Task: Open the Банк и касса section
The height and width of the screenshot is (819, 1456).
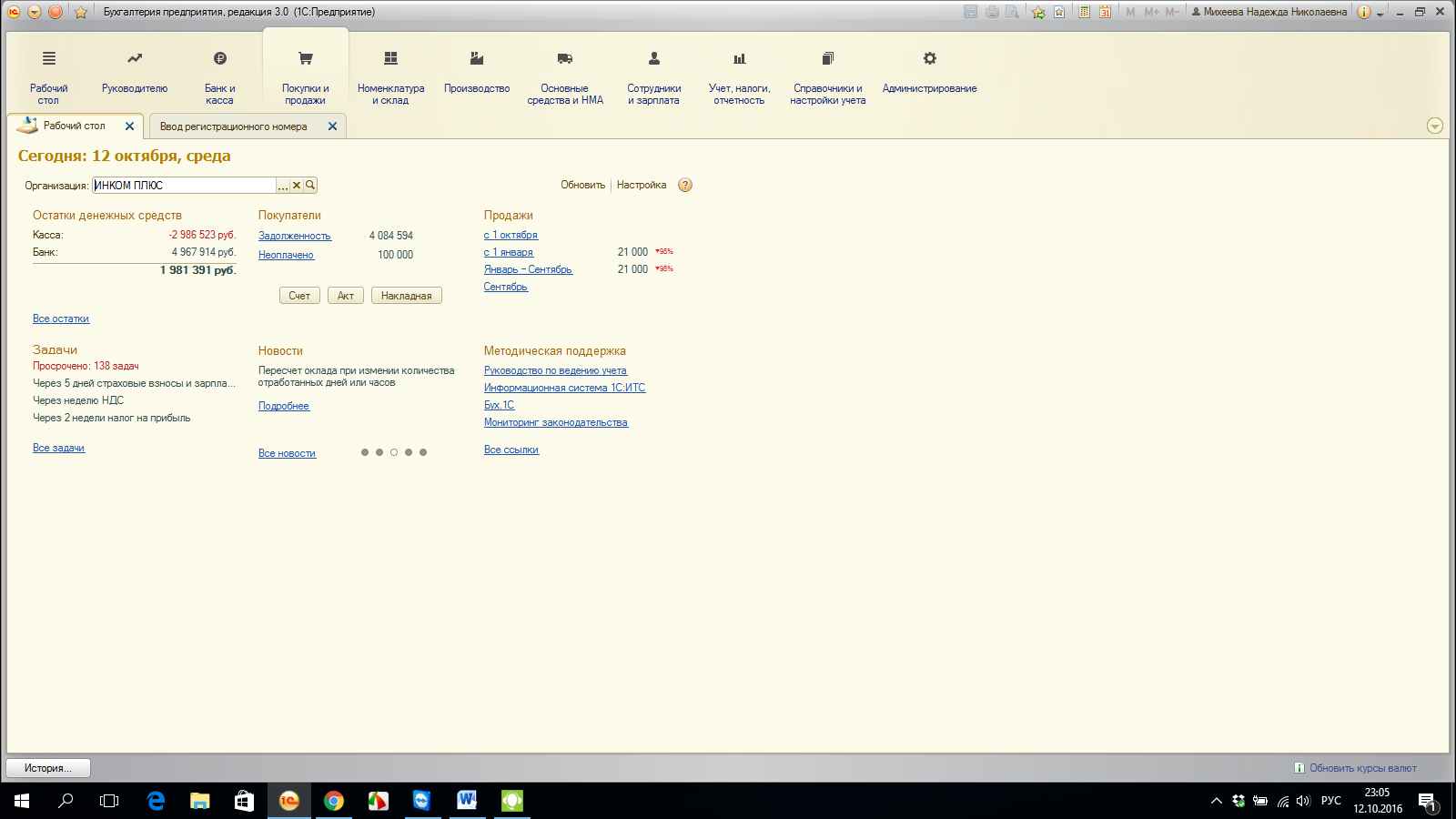Action: pos(219,78)
